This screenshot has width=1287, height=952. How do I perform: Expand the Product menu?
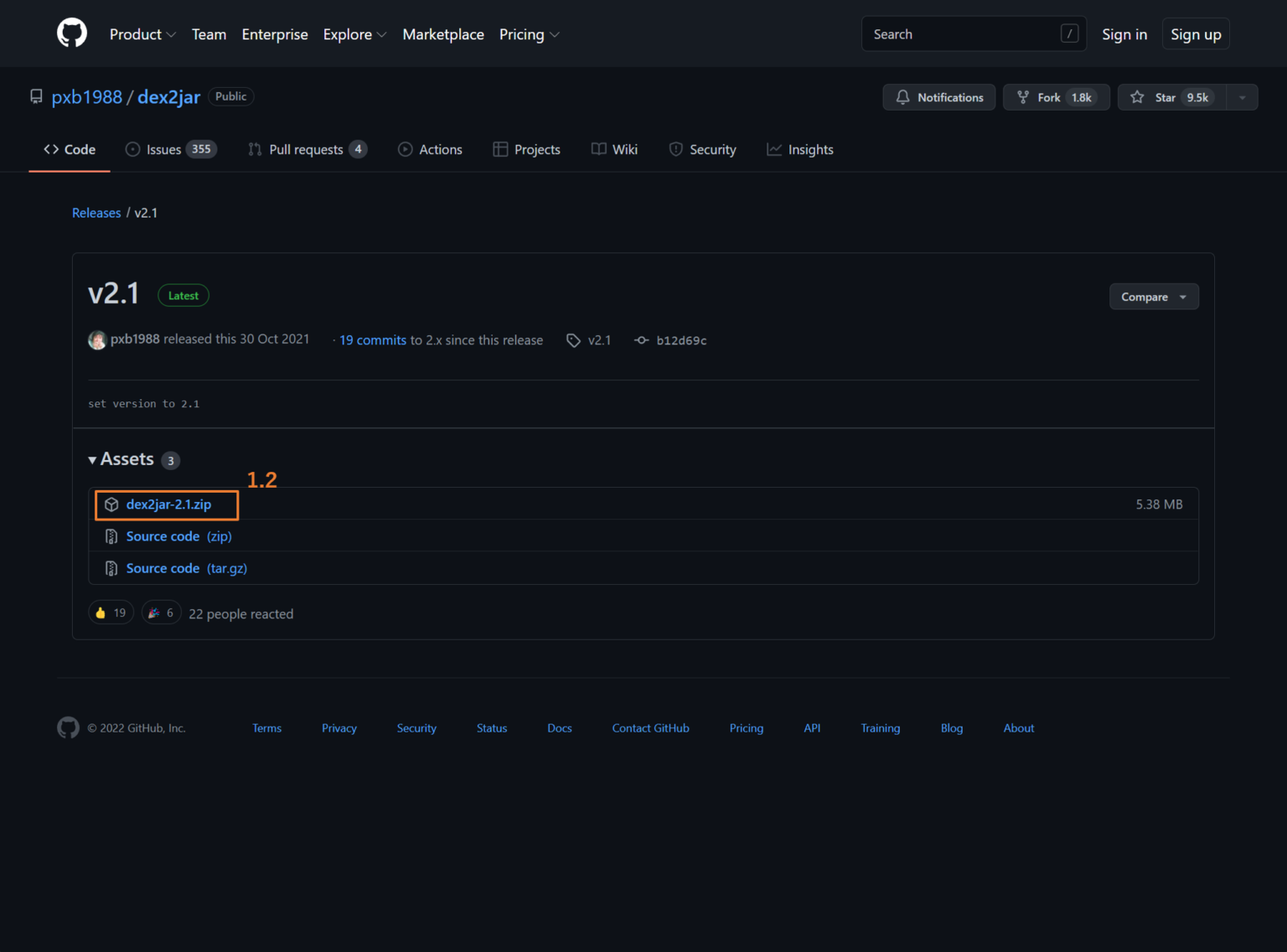(142, 34)
